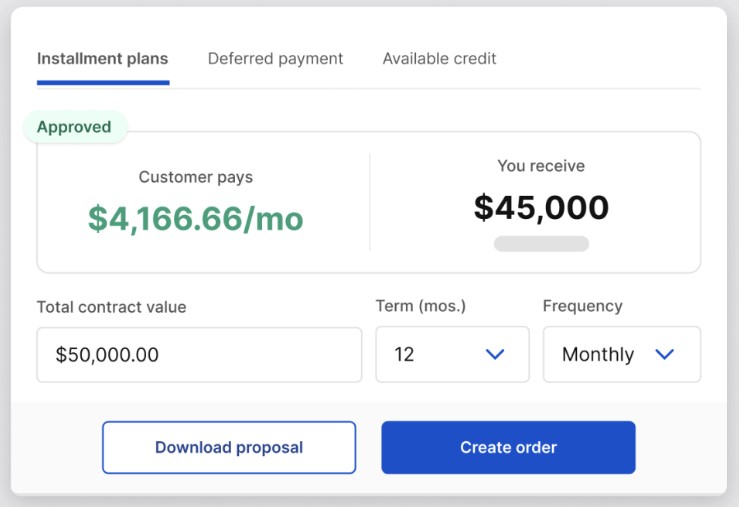The height and width of the screenshot is (507, 739).
Task: Click the You receive label
Action: click(541, 166)
